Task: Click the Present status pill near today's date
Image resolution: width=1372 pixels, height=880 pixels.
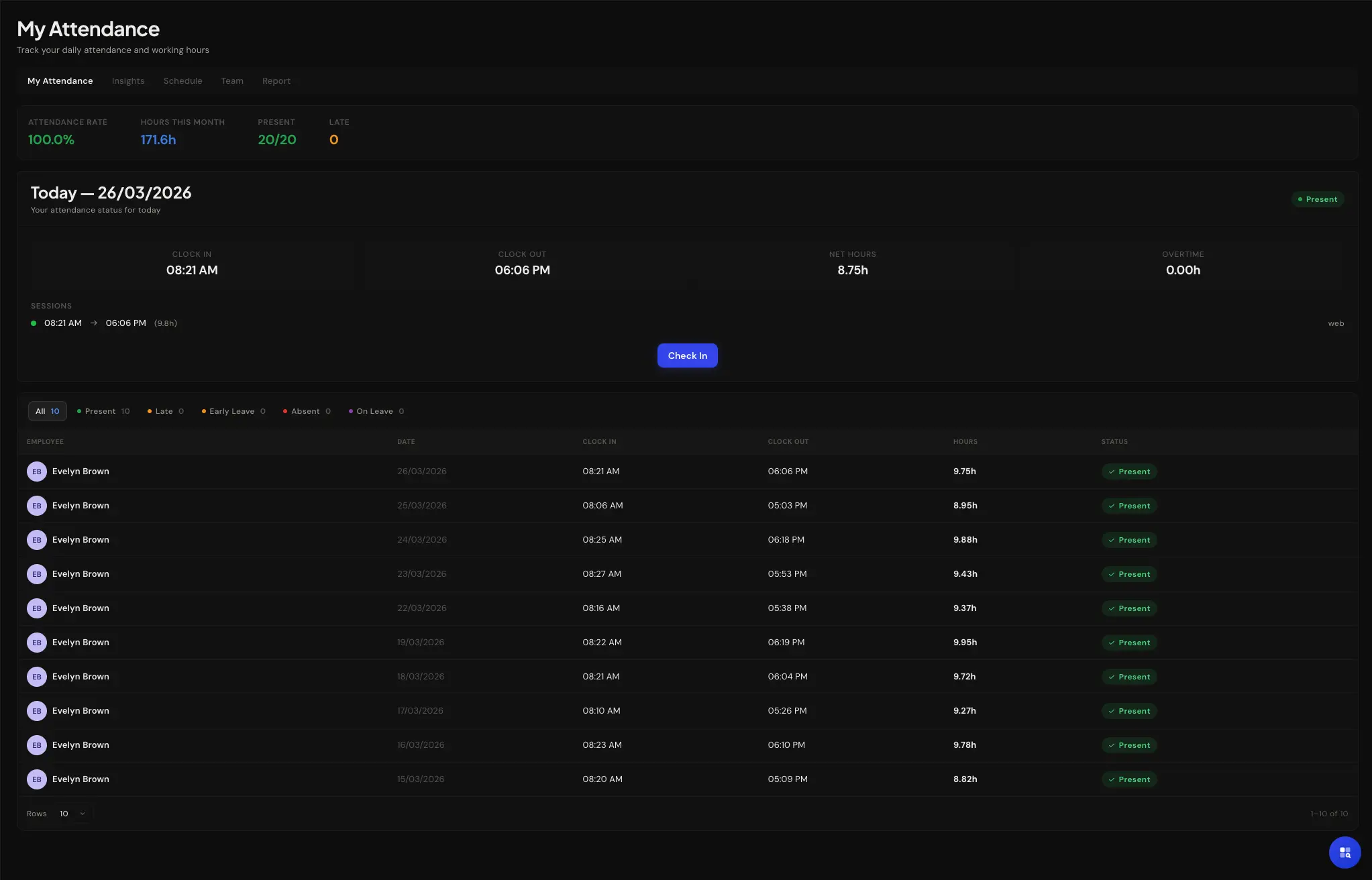Action: tap(1317, 199)
